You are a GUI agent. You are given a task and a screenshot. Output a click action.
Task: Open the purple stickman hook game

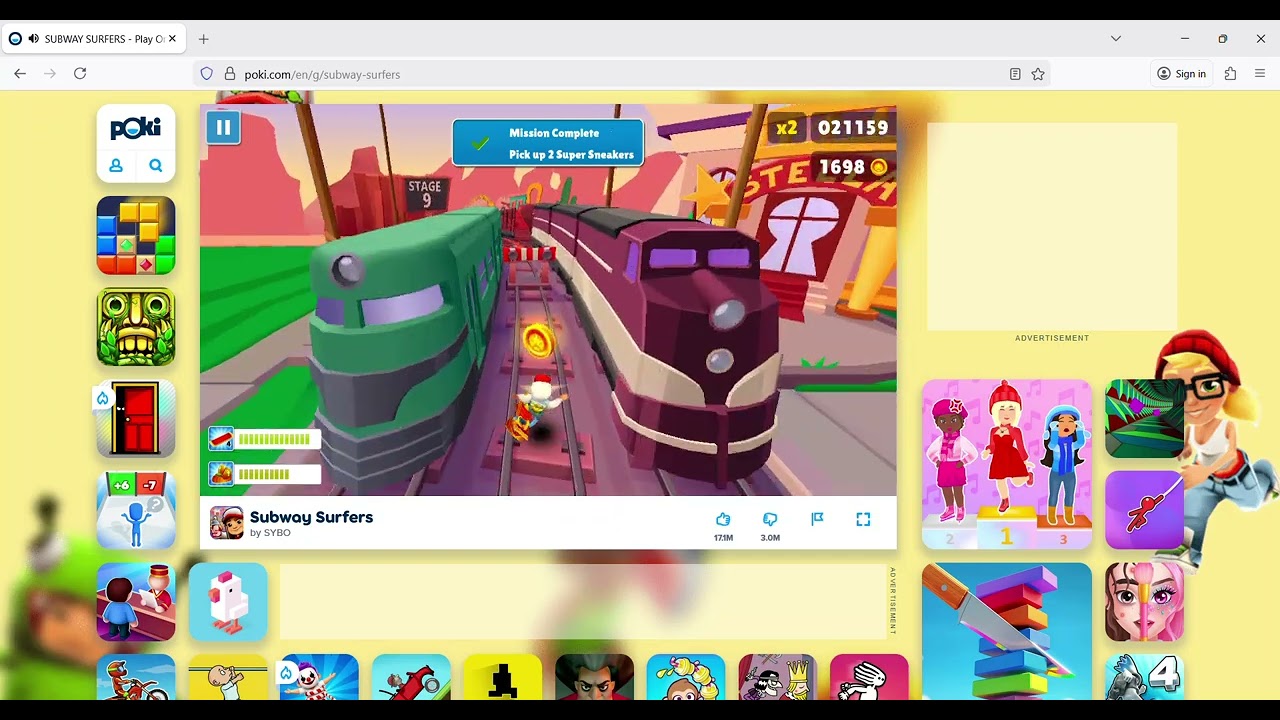[x=1144, y=510]
